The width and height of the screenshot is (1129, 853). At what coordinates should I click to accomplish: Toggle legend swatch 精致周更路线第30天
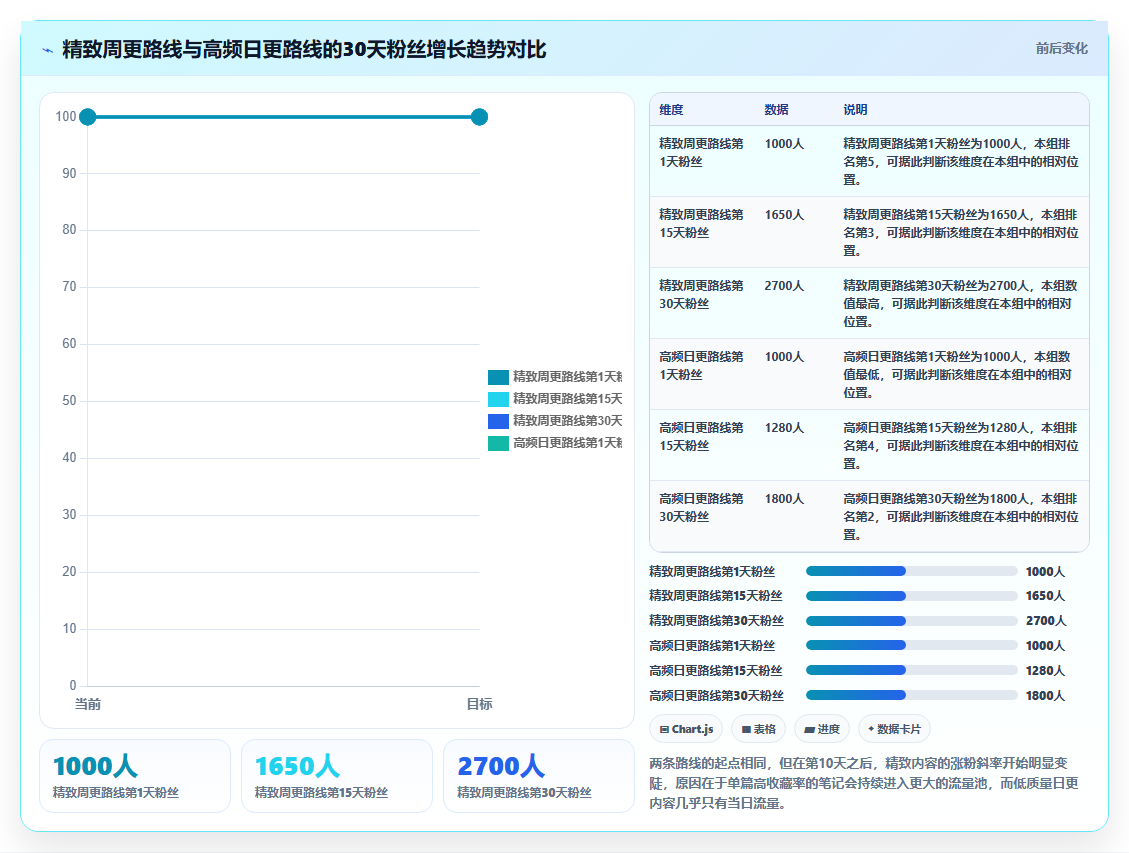pos(498,421)
